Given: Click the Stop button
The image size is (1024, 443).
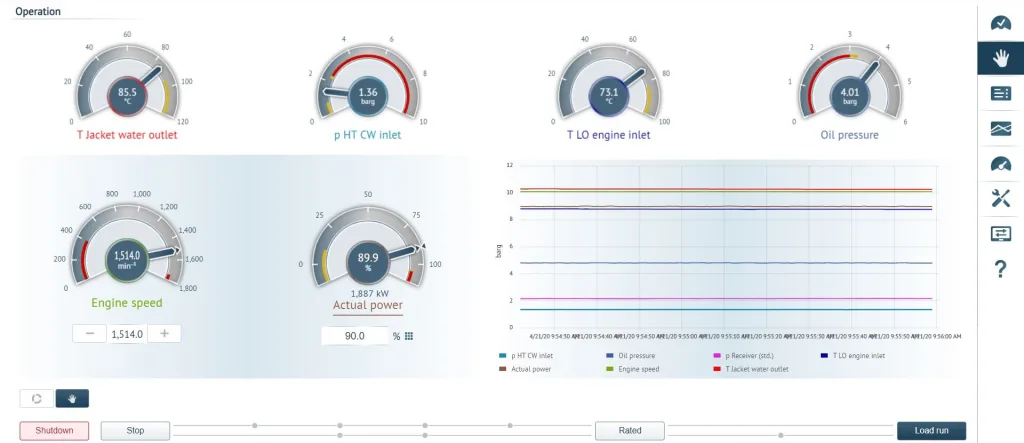Looking at the screenshot, I should point(135,431).
